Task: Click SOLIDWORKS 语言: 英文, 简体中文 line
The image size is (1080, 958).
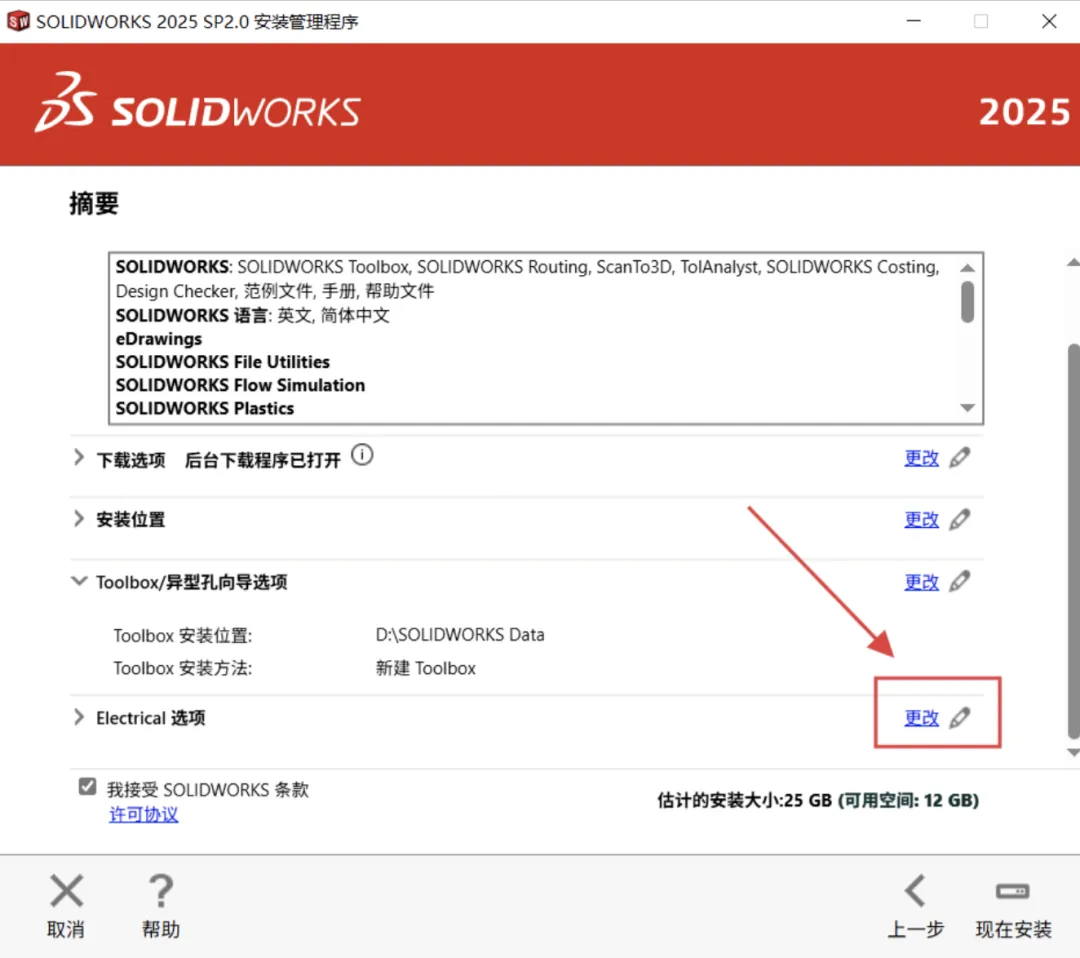Action: tap(253, 315)
